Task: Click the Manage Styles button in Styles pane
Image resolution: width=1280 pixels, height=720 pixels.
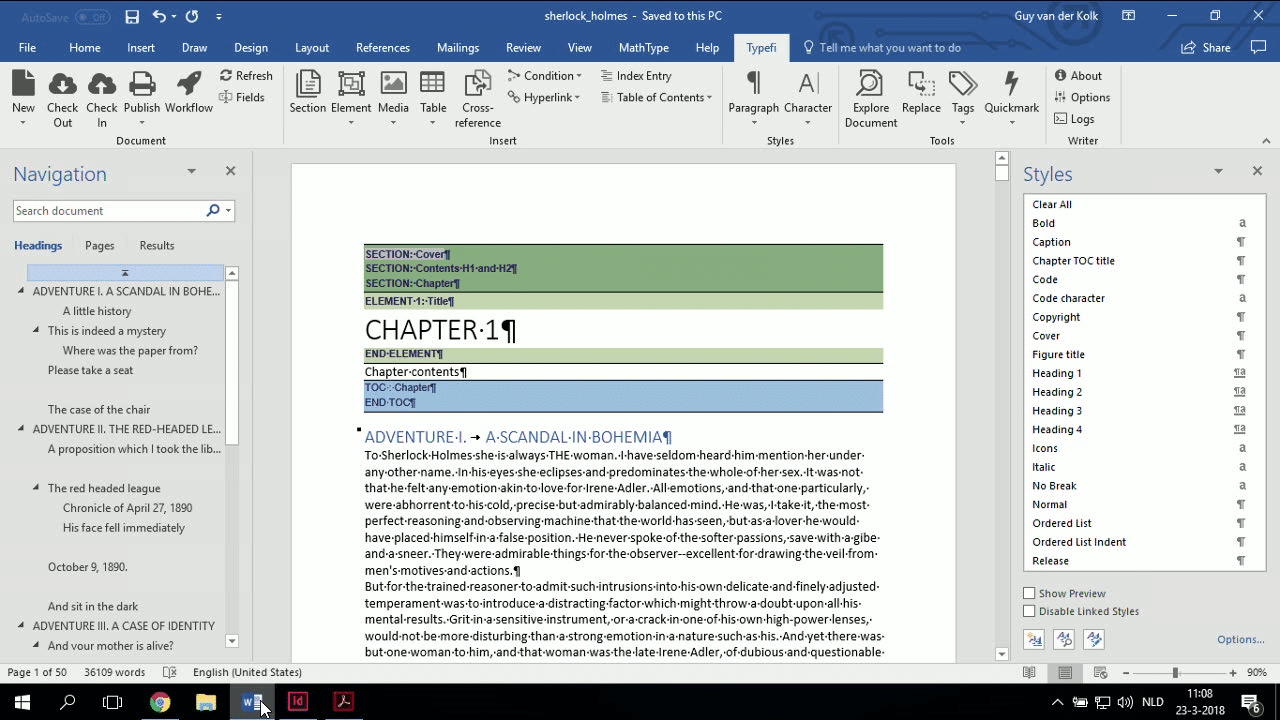Action: coord(1094,639)
